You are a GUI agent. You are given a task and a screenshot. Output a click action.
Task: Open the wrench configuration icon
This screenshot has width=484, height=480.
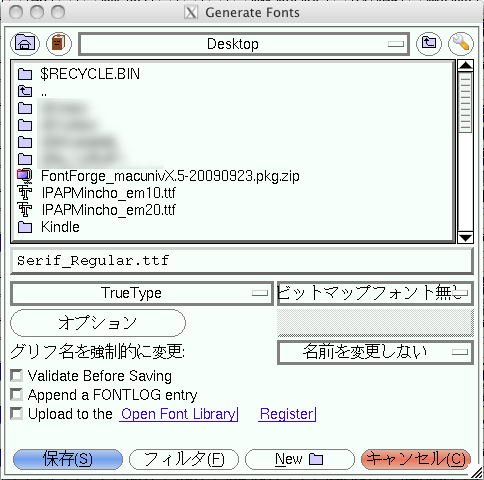(461, 43)
